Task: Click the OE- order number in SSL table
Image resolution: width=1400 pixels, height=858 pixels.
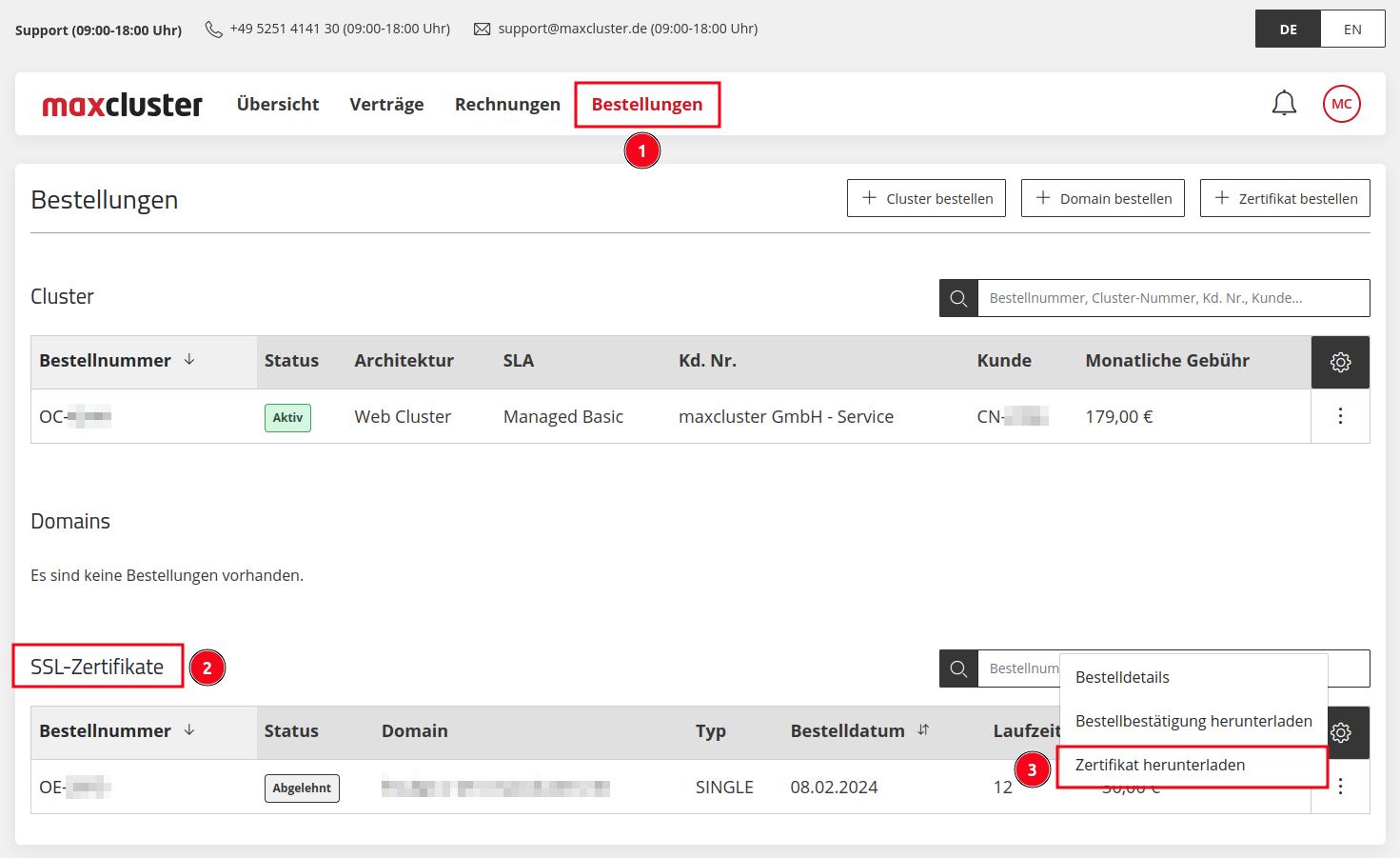Action: pos(75,787)
